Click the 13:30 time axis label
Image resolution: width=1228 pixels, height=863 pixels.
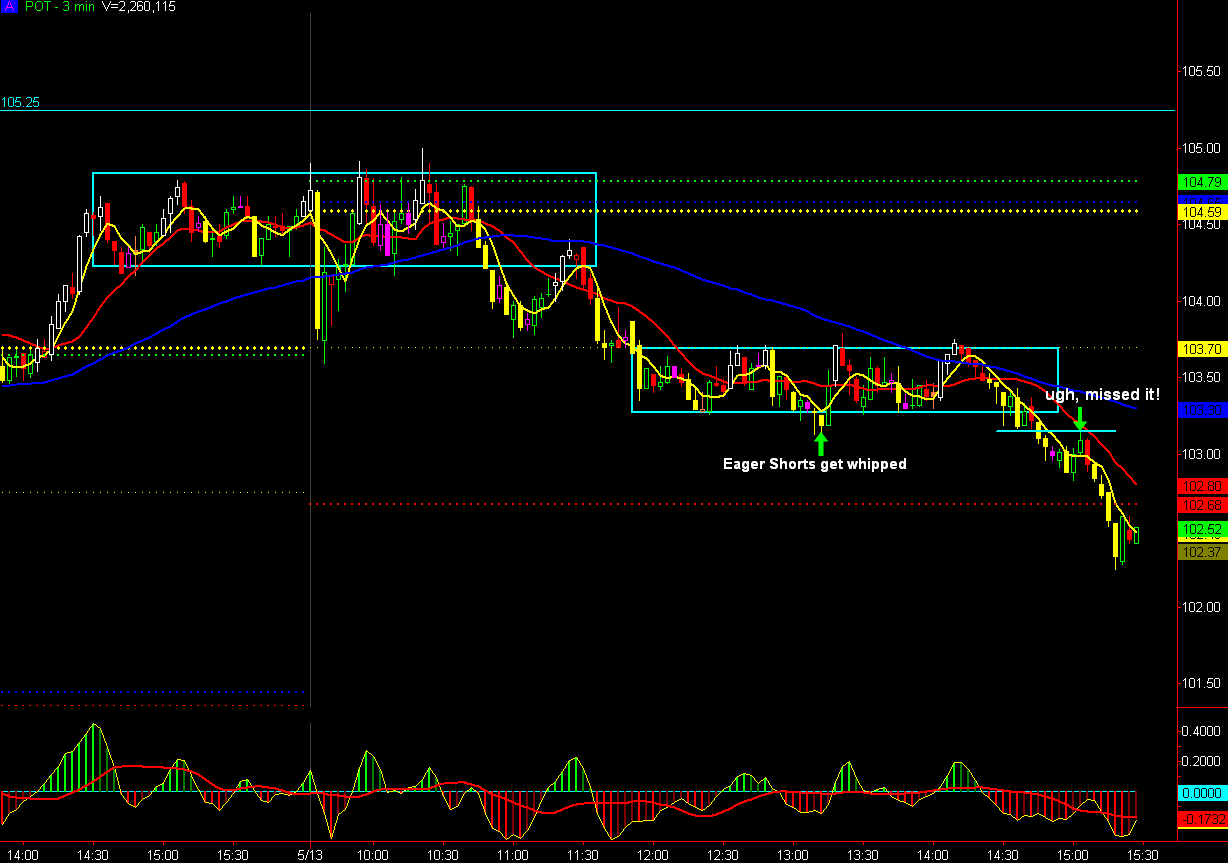(862, 856)
